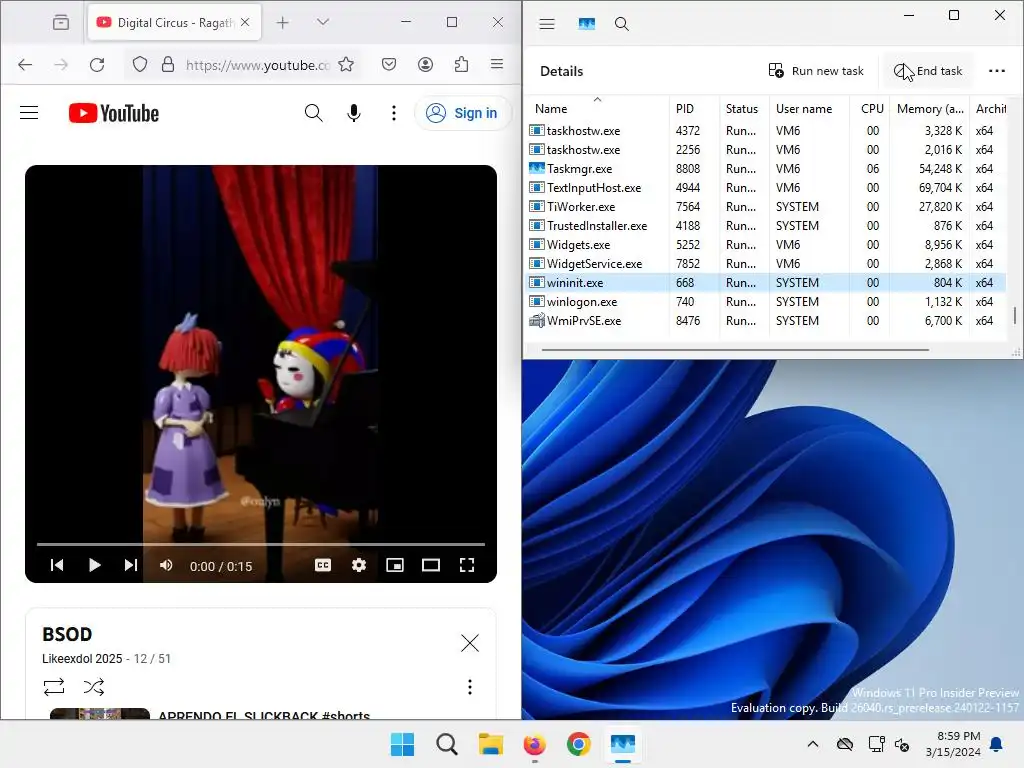Go back in Firefox

coord(25,64)
